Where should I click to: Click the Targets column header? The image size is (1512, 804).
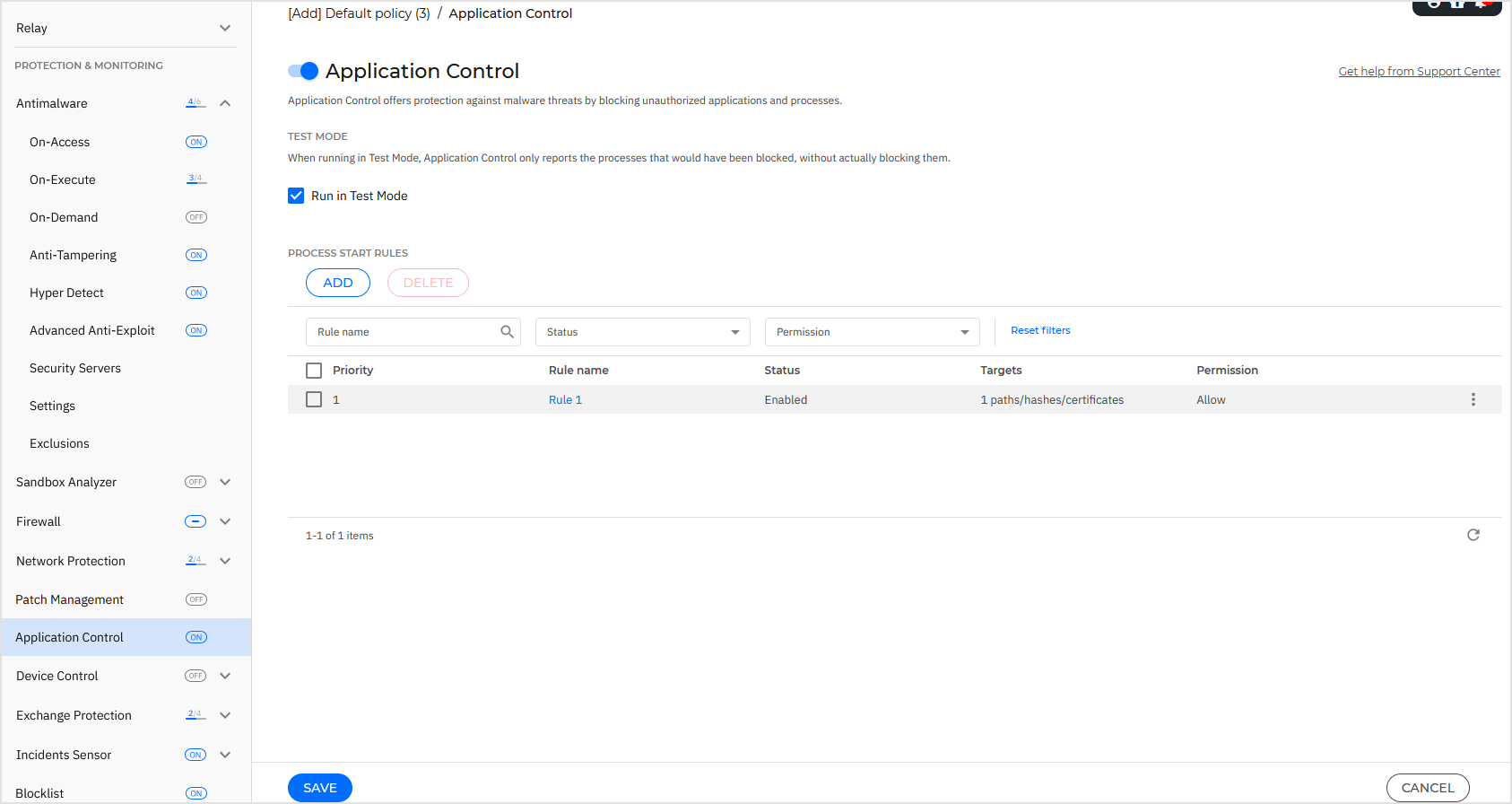point(1001,371)
